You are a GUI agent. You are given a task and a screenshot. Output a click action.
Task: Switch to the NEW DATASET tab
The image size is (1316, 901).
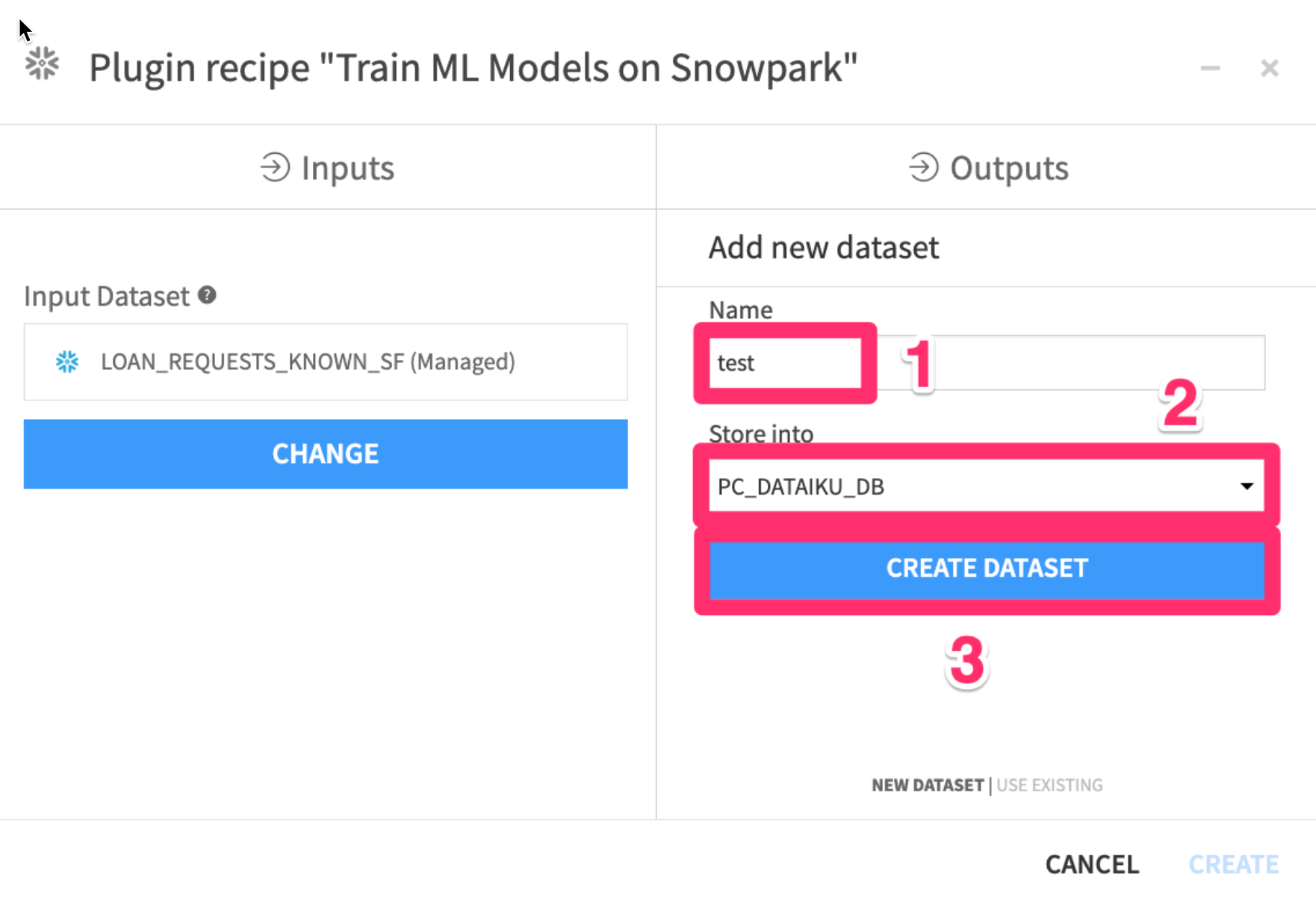(928, 785)
